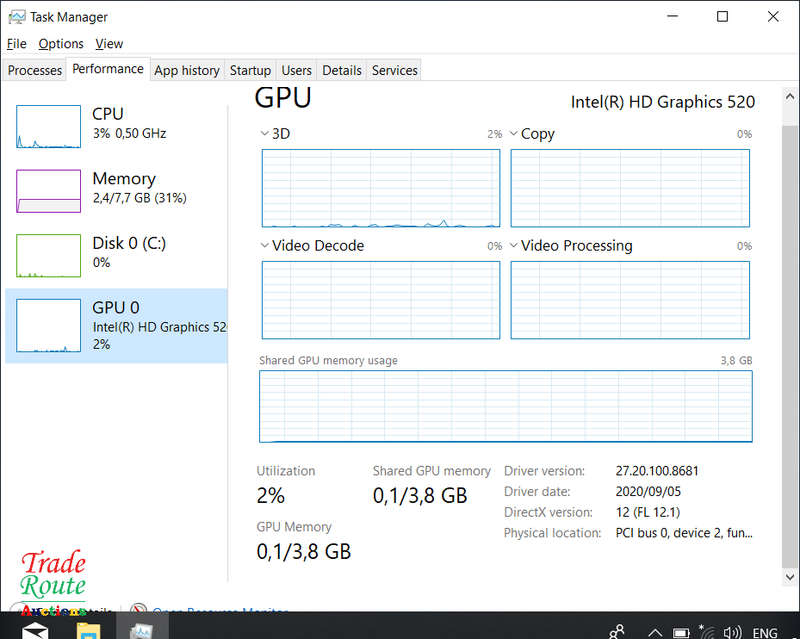
Task: Click the battery status tray icon
Action: pyautogui.click(x=681, y=633)
